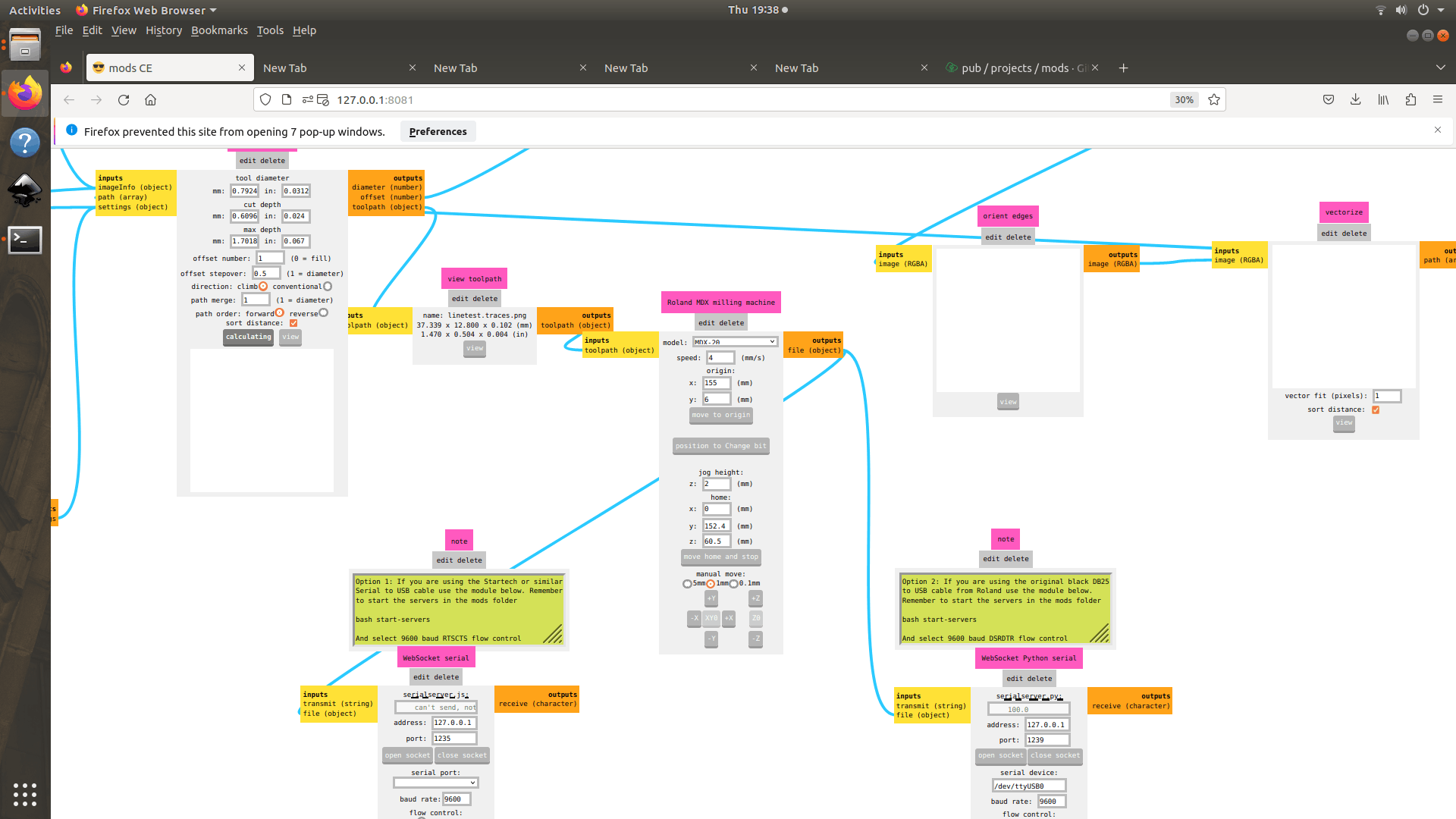Open the MDX-20 model dropdown

pyautogui.click(x=734, y=342)
